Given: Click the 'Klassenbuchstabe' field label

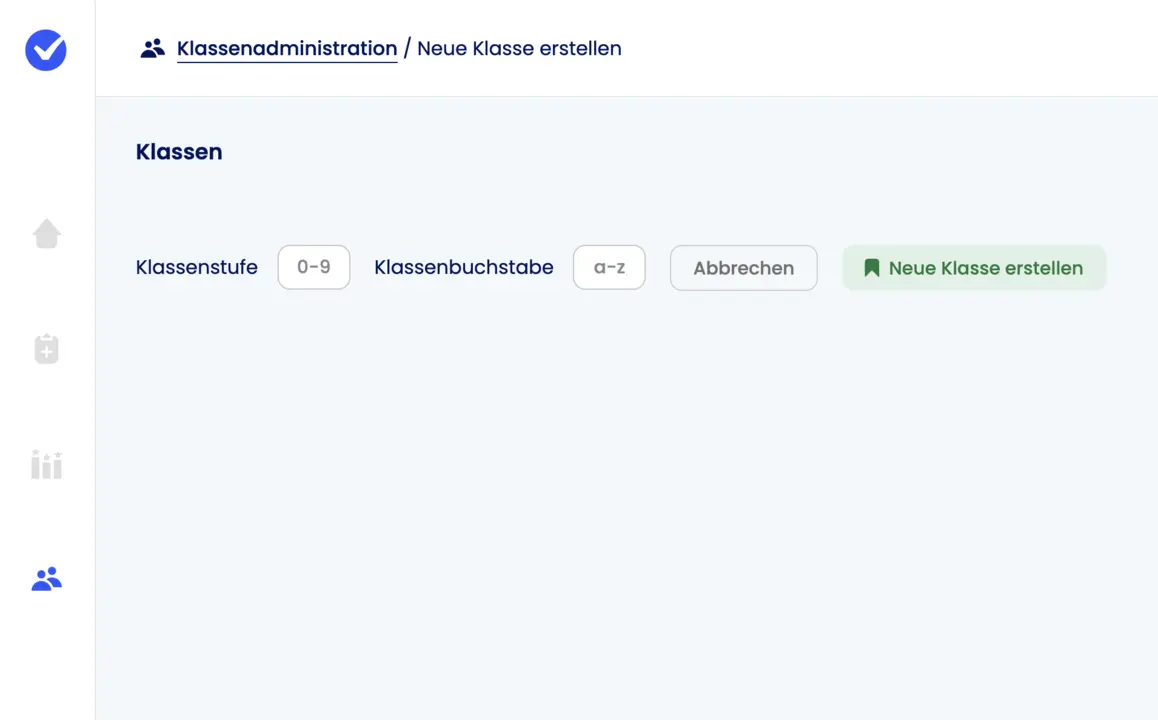Looking at the screenshot, I should [464, 267].
